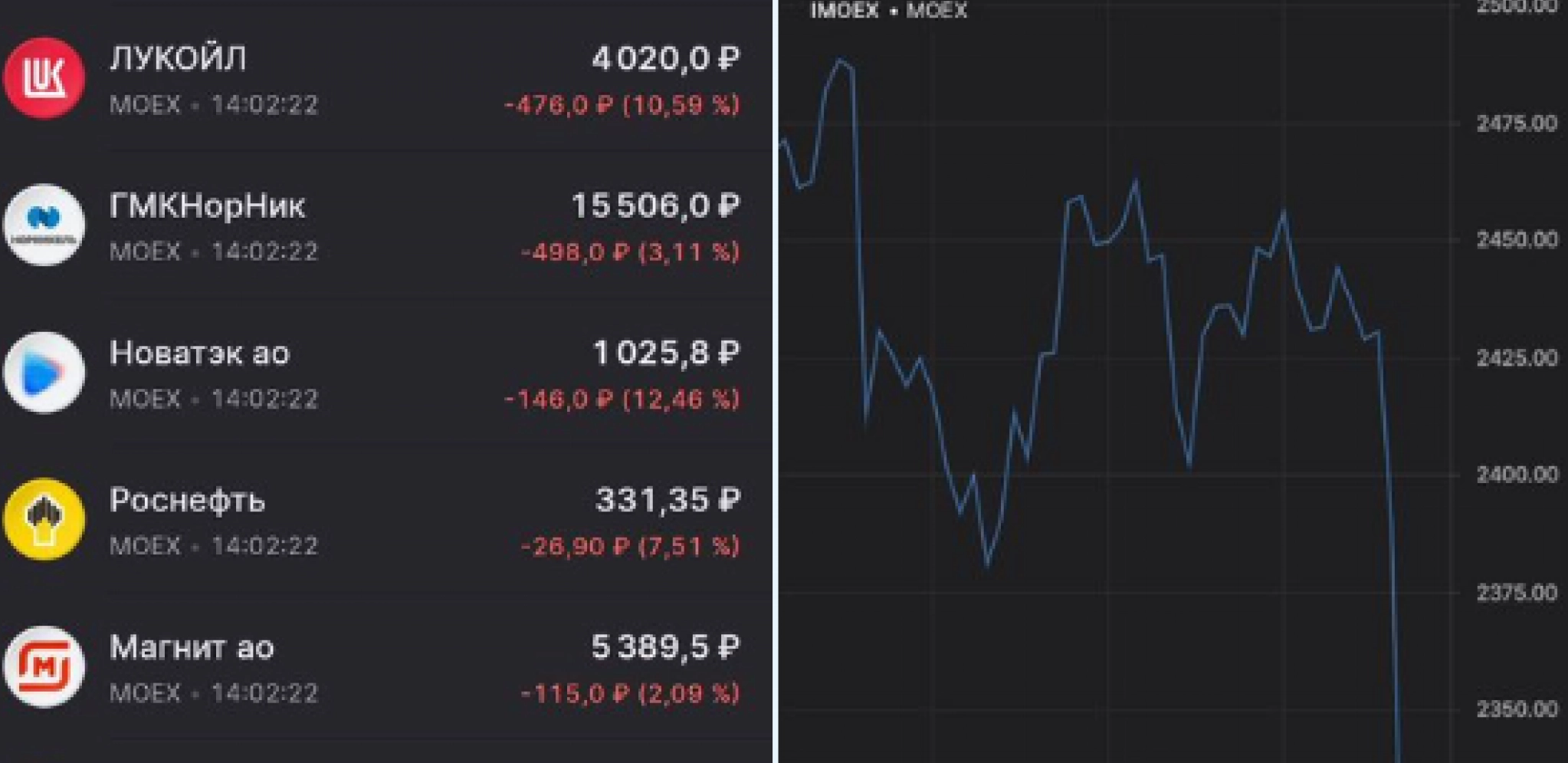Click Lukoil change -476,0 ₽ (10,59 %)
1568x763 pixels.
622,104
